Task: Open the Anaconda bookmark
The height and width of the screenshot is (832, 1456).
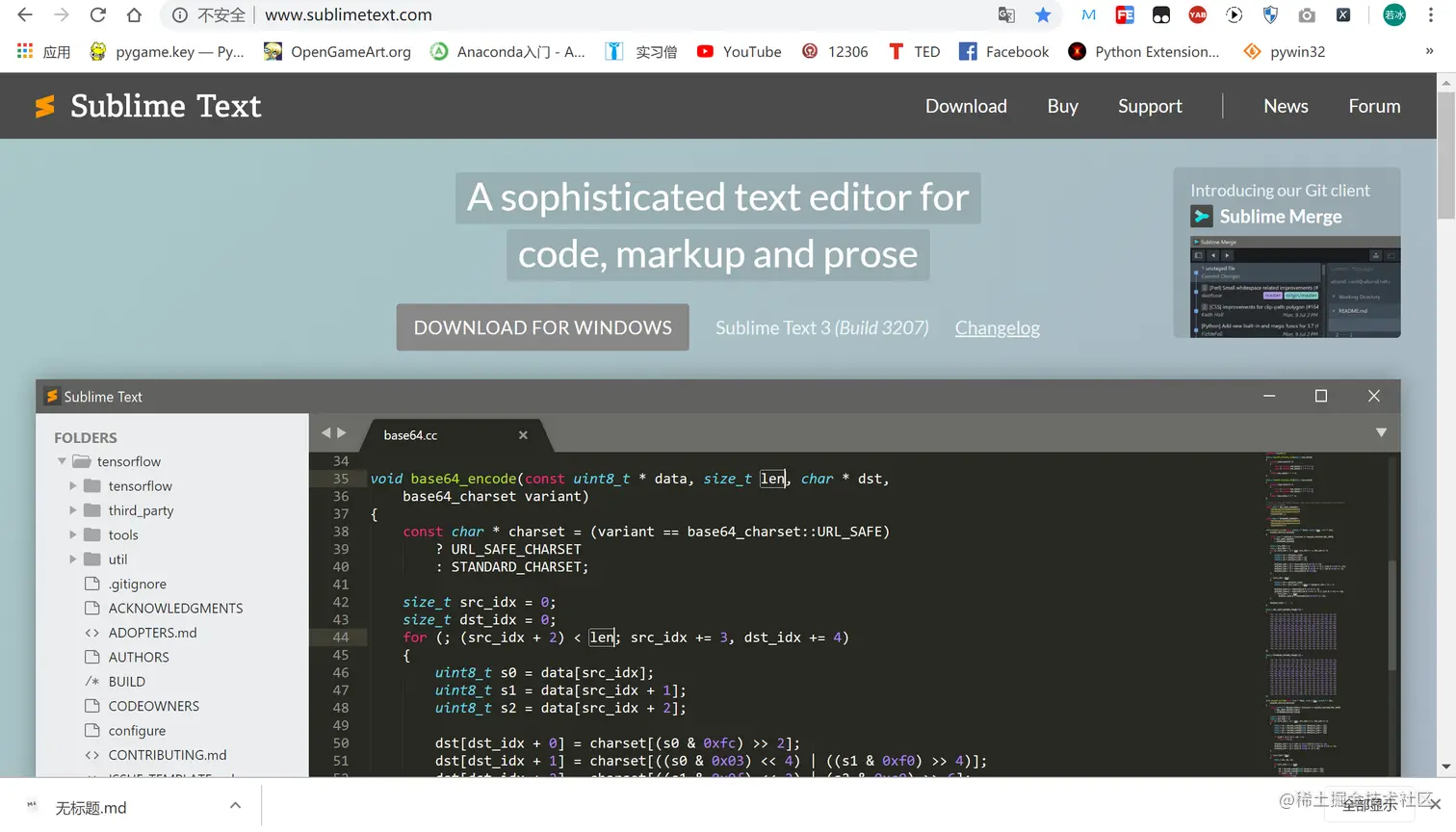Action: [x=507, y=51]
